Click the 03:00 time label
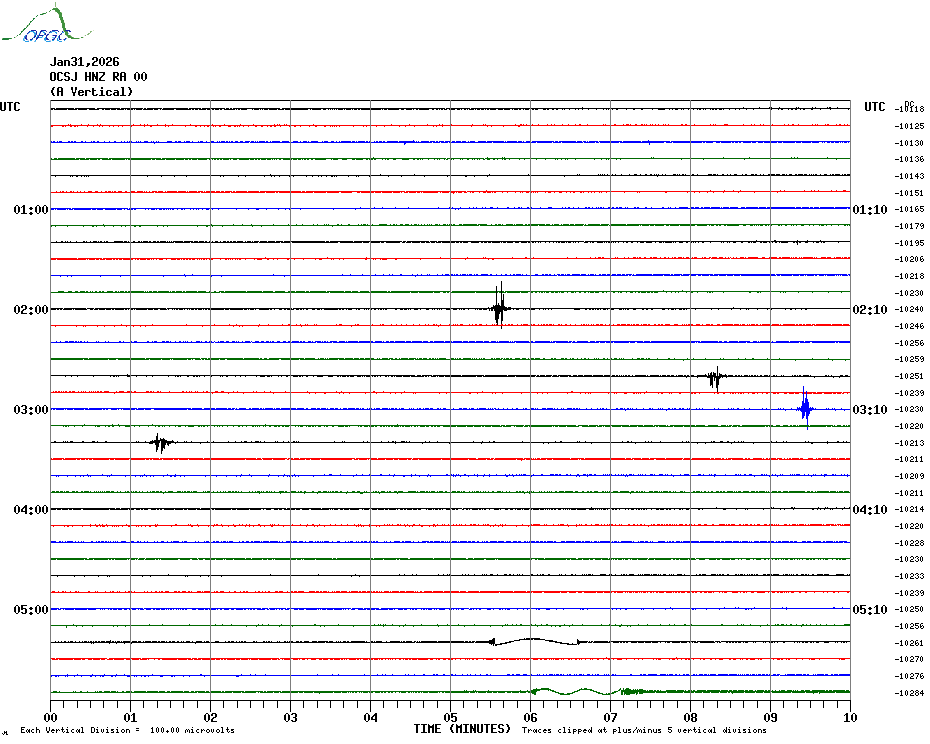The image size is (930, 744). (x=31, y=410)
